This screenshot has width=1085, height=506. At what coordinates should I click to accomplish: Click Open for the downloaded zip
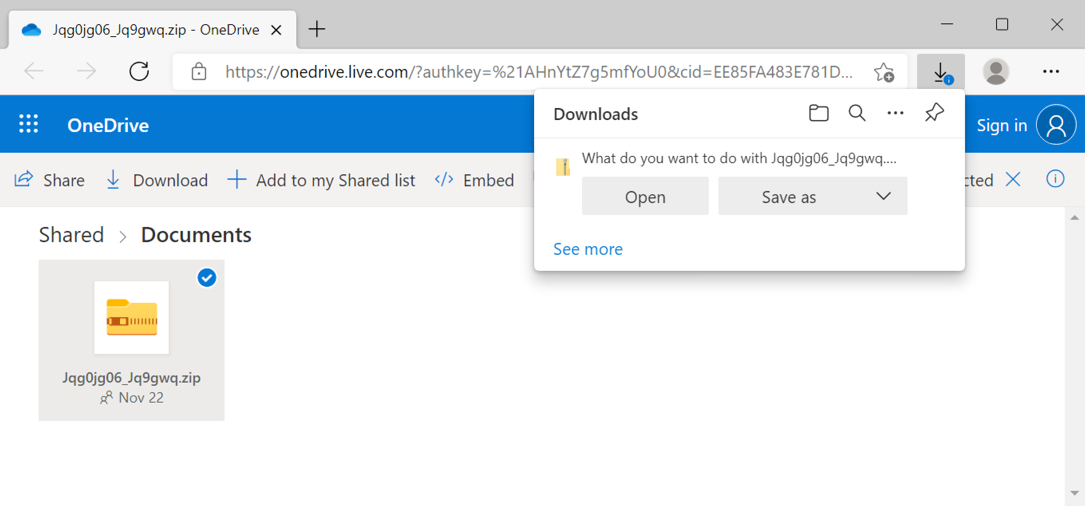point(645,197)
